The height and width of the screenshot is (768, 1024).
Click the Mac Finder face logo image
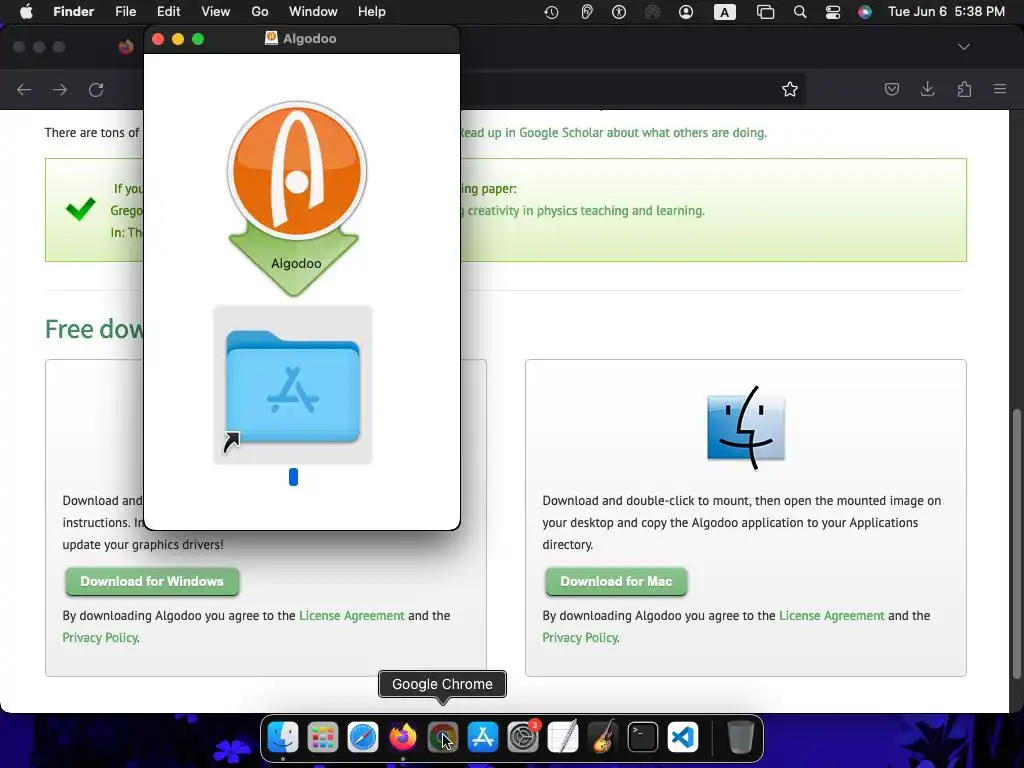click(x=746, y=427)
